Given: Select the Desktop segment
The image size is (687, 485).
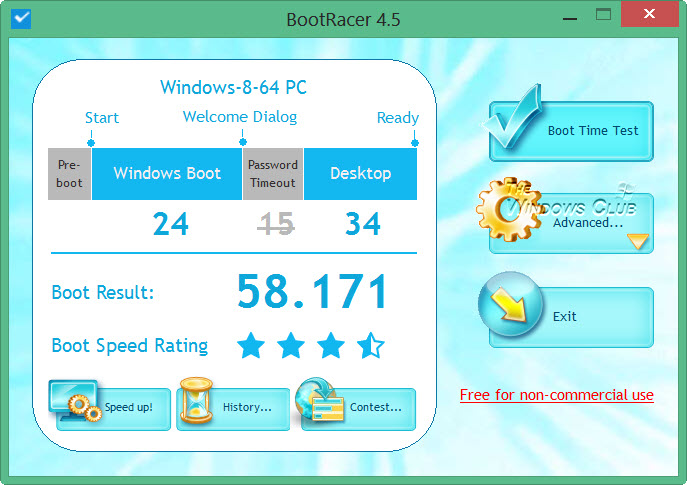Looking at the screenshot, I should click(360, 174).
